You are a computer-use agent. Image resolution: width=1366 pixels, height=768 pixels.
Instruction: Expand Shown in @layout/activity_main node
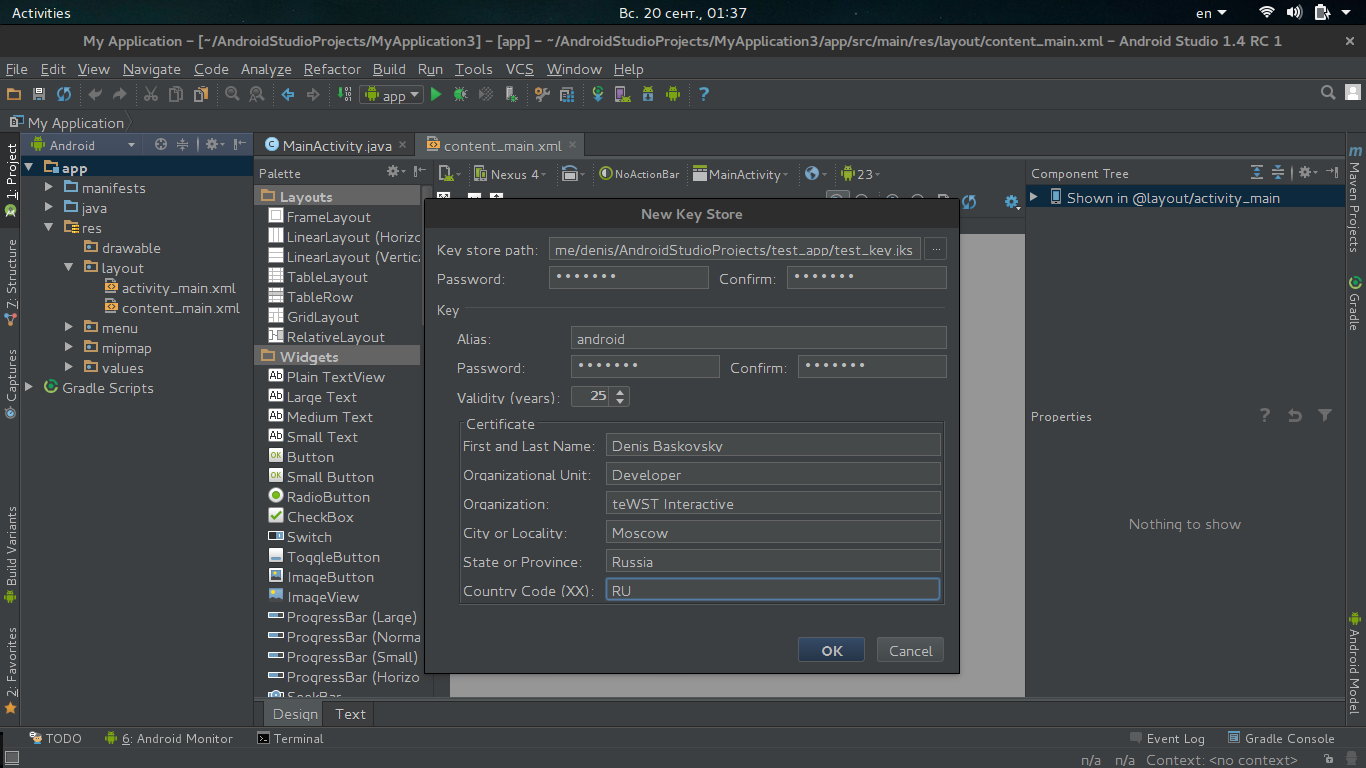[x=1035, y=197]
